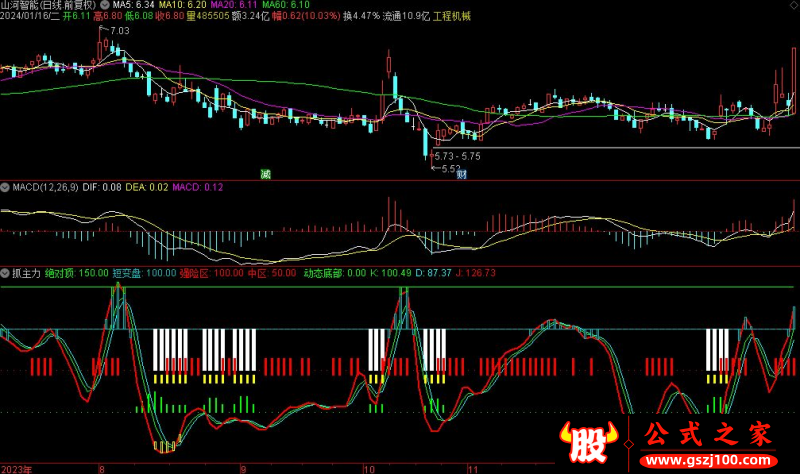The image size is (800, 474).
Task: Click the MACD(12,26,9) indicator name
Action: pos(45,187)
